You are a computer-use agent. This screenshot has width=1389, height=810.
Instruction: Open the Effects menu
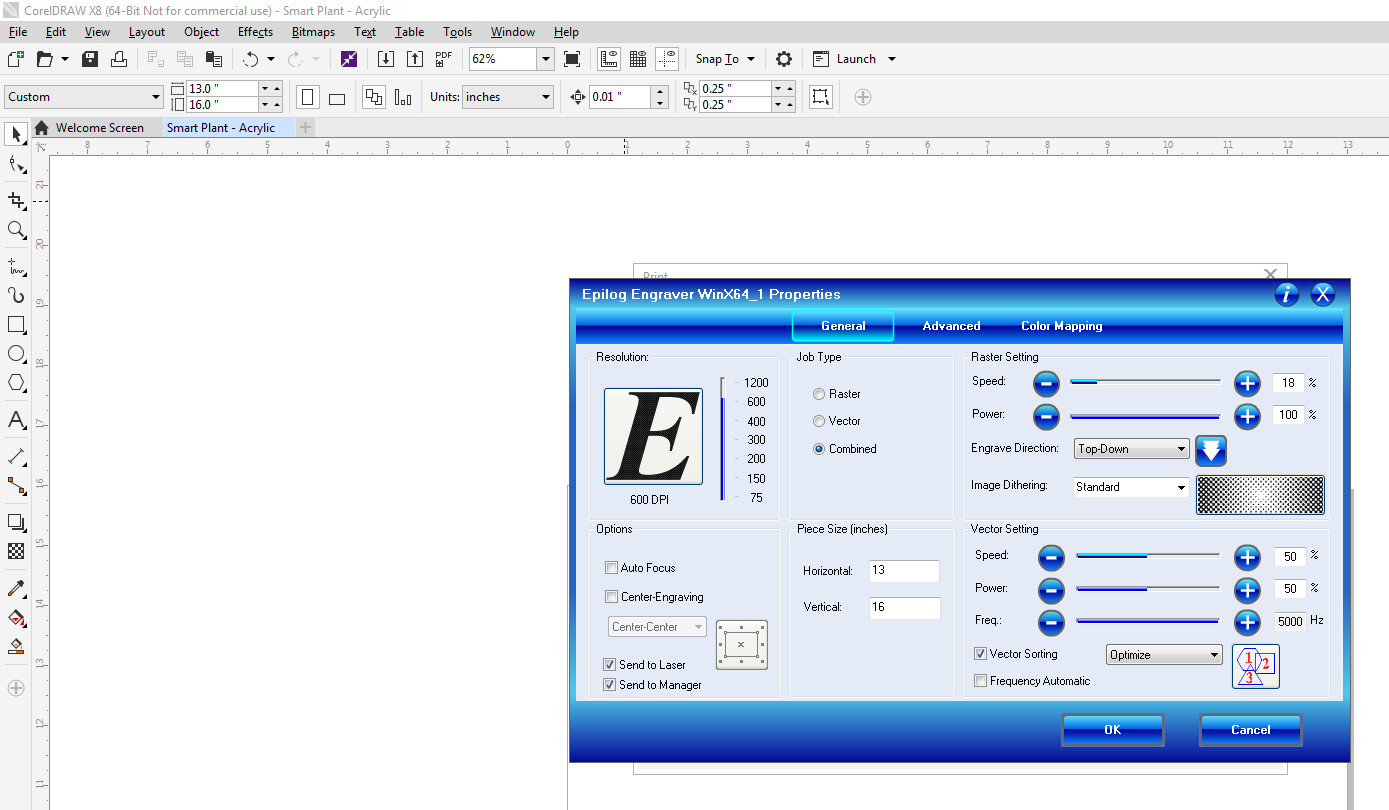pyautogui.click(x=255, y=32)
